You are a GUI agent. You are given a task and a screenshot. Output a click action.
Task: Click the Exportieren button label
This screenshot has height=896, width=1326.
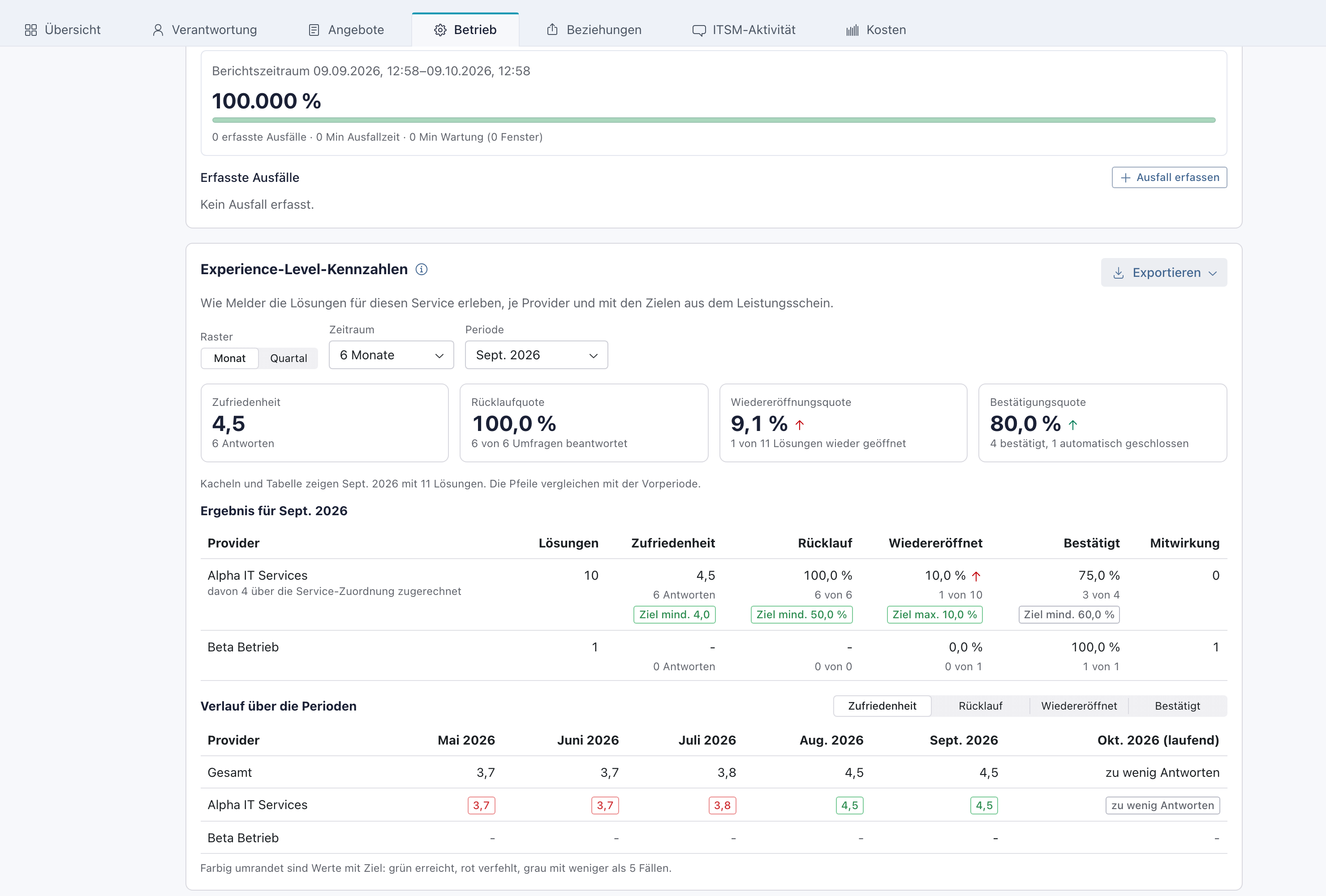(x=1166, y=273)
